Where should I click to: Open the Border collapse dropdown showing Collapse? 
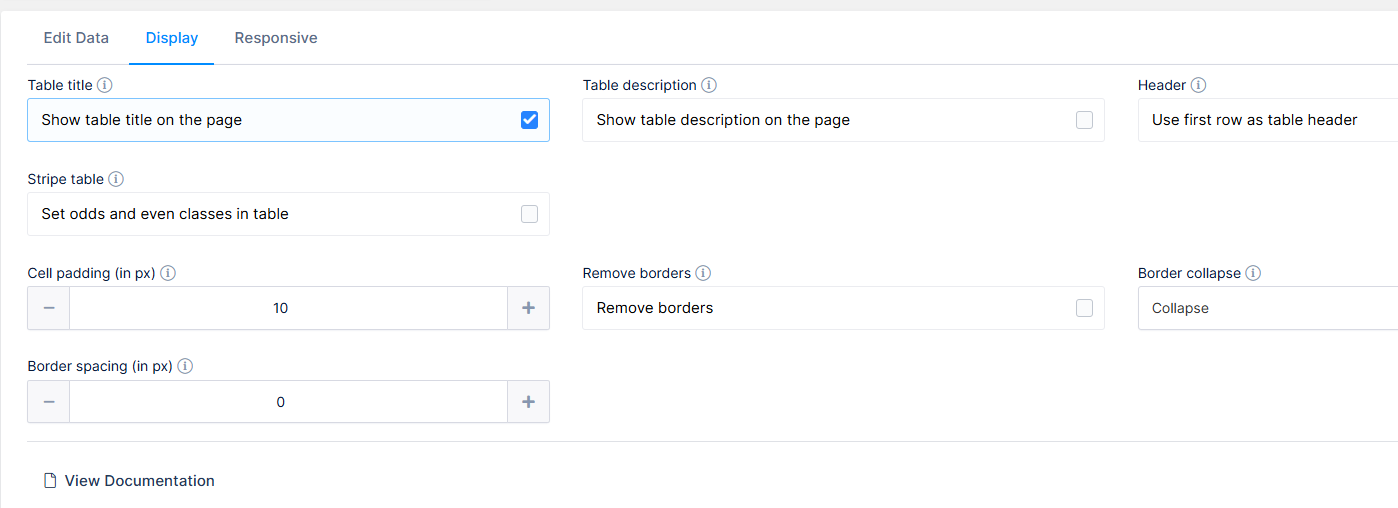[1268, 308]
